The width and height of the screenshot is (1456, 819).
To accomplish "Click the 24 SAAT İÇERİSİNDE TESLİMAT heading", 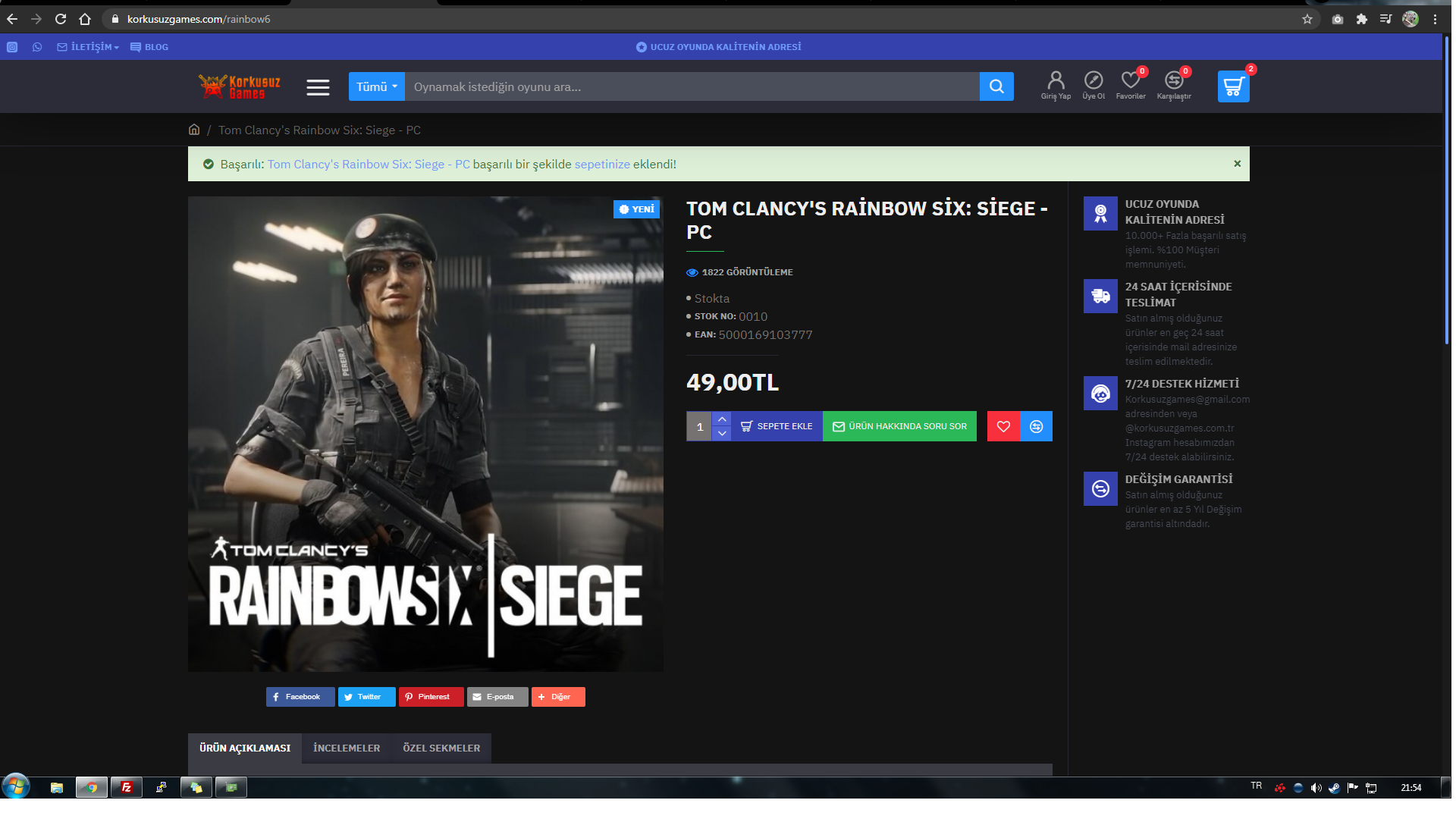I will point(1178,294).
